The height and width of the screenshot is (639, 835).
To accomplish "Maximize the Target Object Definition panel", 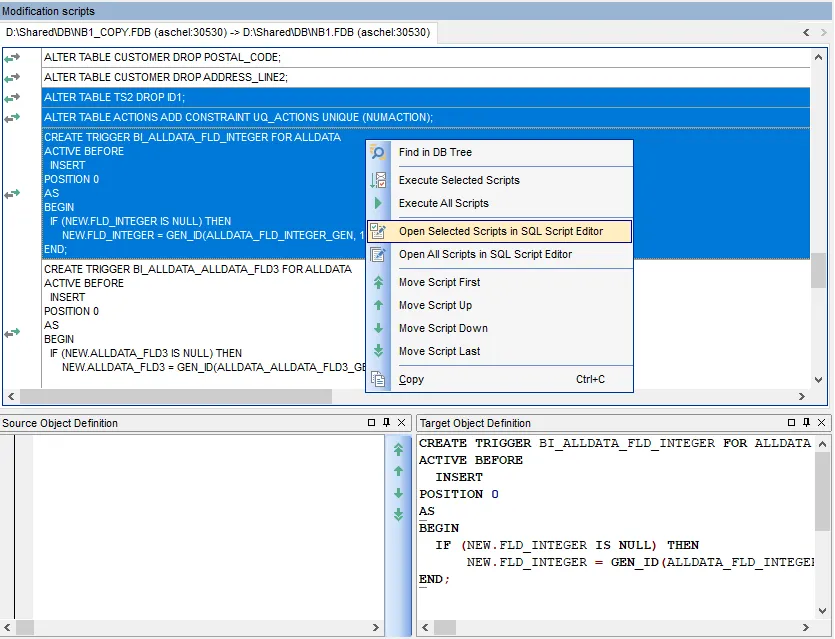I will 791,423.
